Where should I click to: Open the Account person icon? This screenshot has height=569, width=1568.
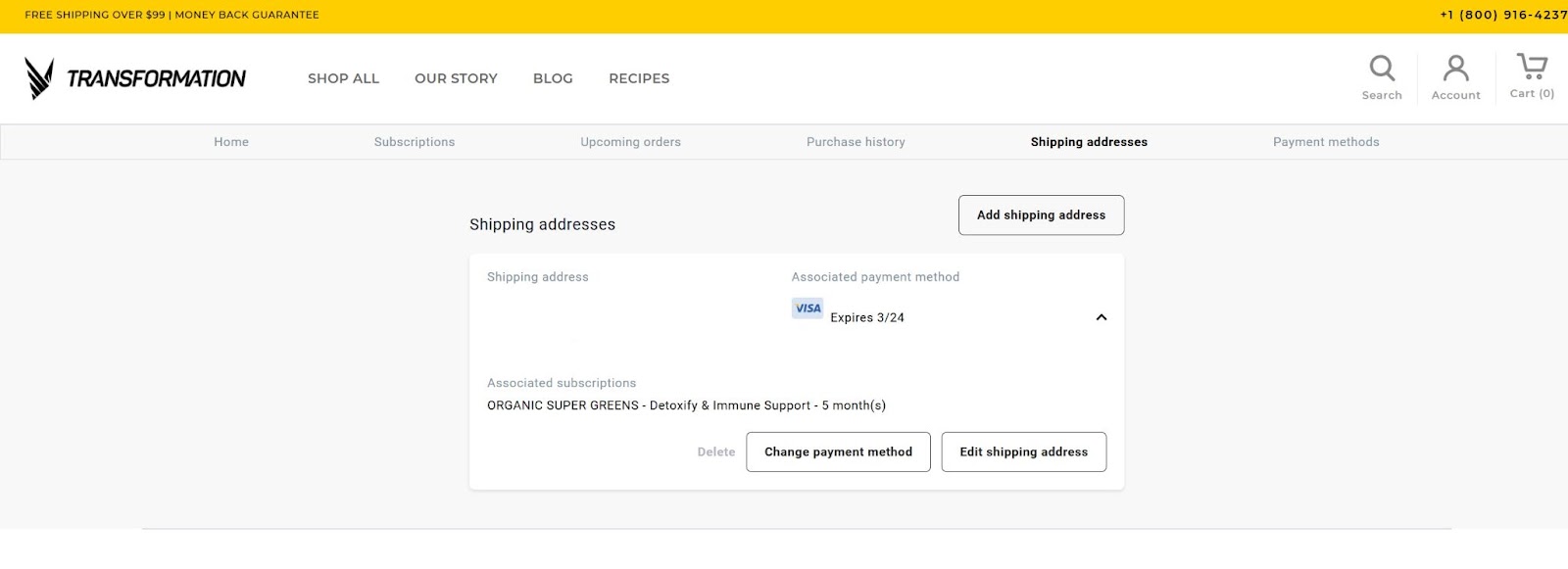1456,68
